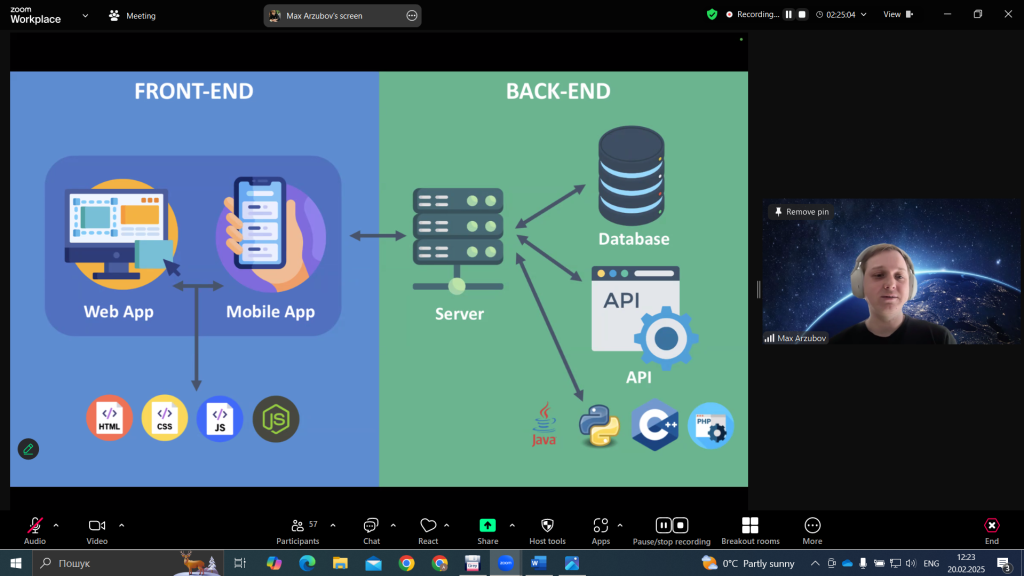This screenshot has height=576, width=1024.
Task: Click the green Share screen button
Action: pos(488,526)
